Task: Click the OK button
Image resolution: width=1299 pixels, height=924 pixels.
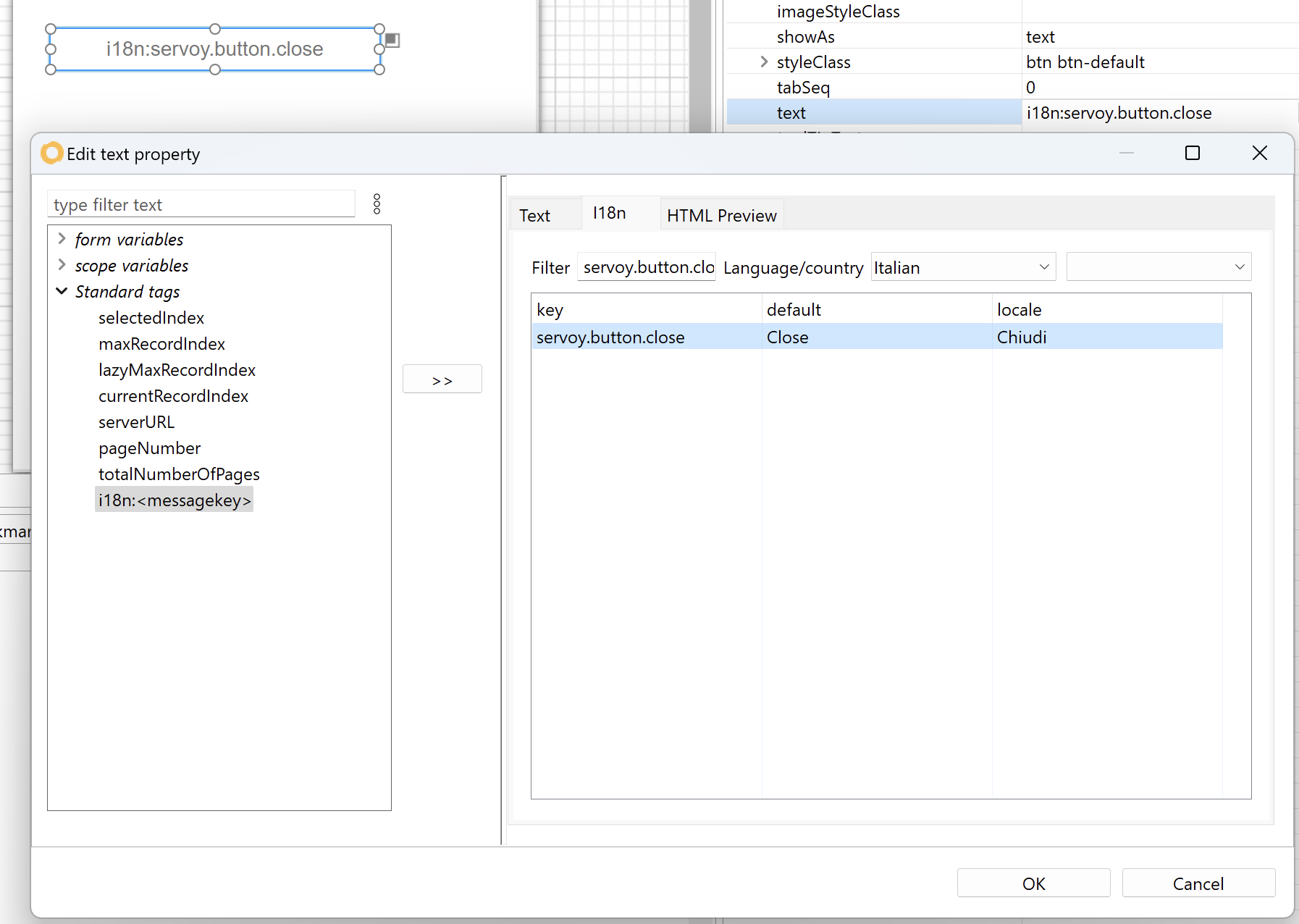Action: tap(1033, 883)
